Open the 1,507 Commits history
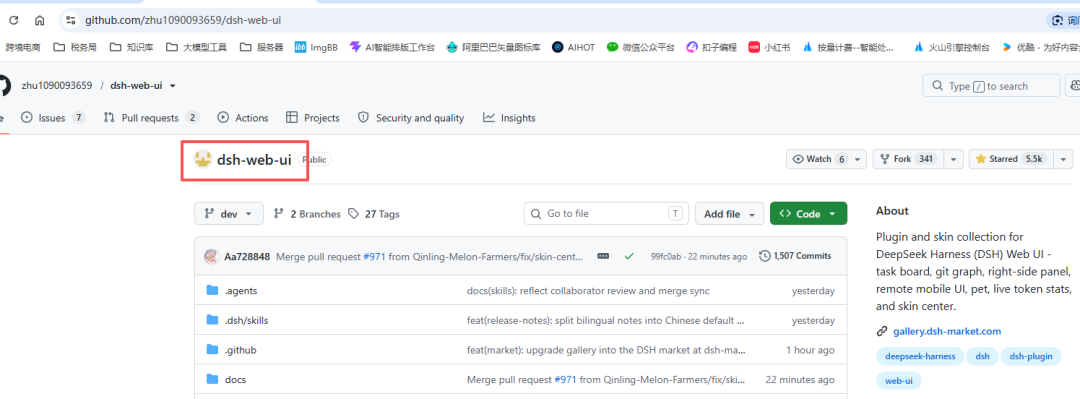 tap(795, 256)
